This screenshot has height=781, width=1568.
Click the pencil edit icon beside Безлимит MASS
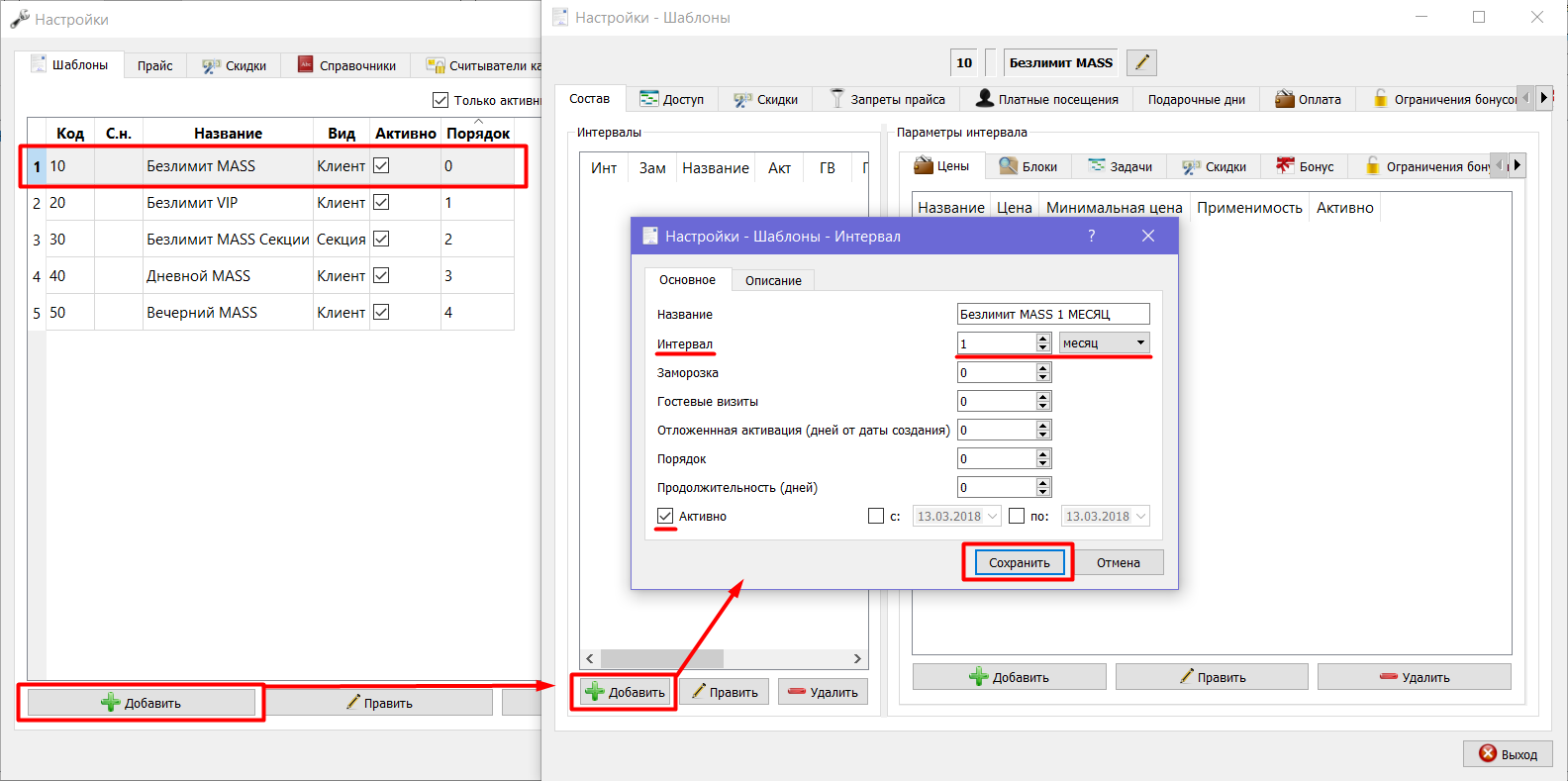[1141, 62]
